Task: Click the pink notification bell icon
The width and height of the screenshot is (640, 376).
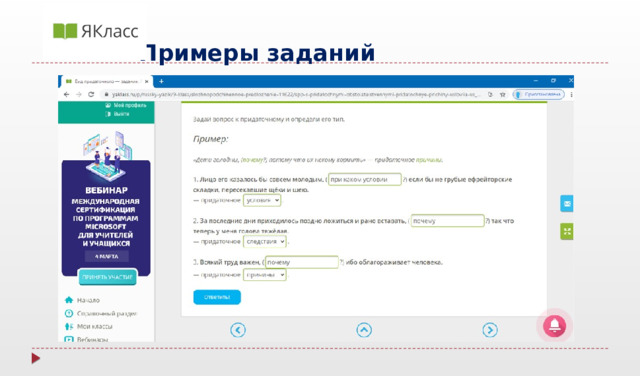Action: pyautogui.click(x=554, y=326)
